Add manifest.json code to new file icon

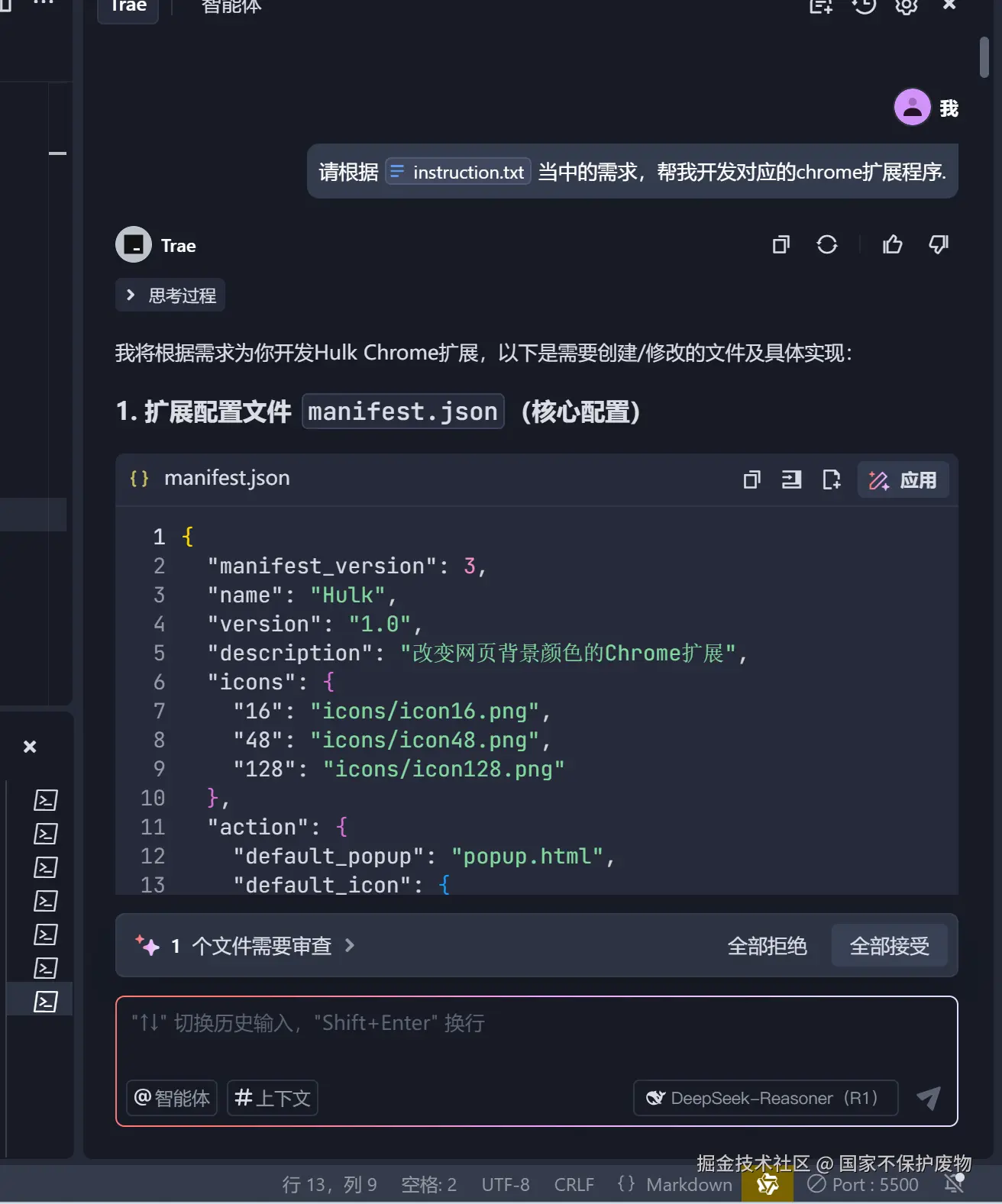(x=832, y=479)
